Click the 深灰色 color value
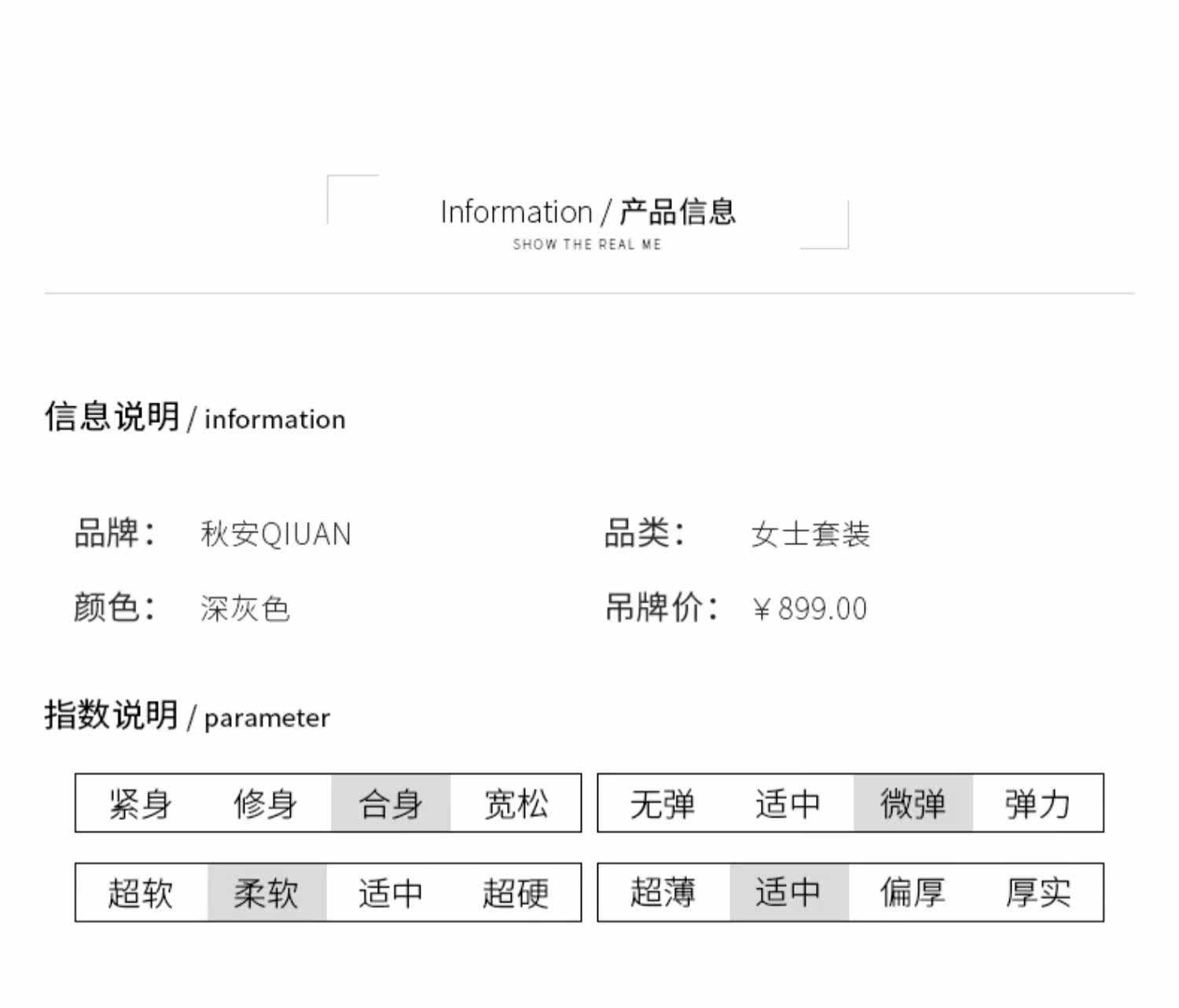 (244, 609)
